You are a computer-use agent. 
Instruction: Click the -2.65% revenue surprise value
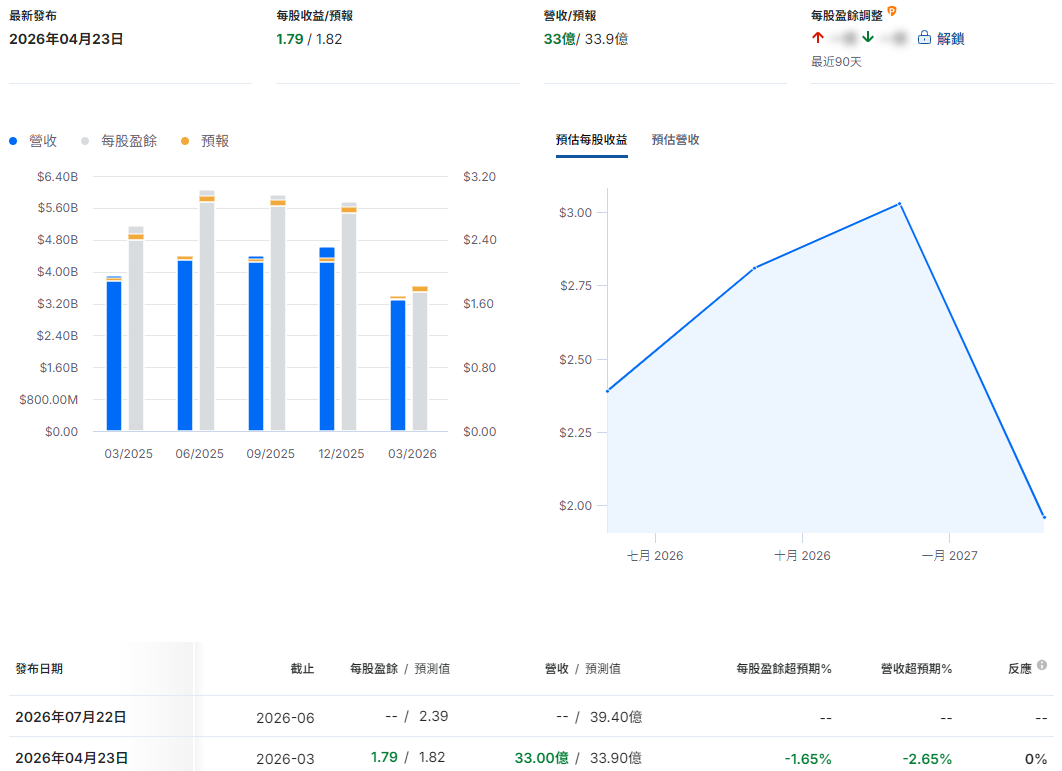point(927,759)
